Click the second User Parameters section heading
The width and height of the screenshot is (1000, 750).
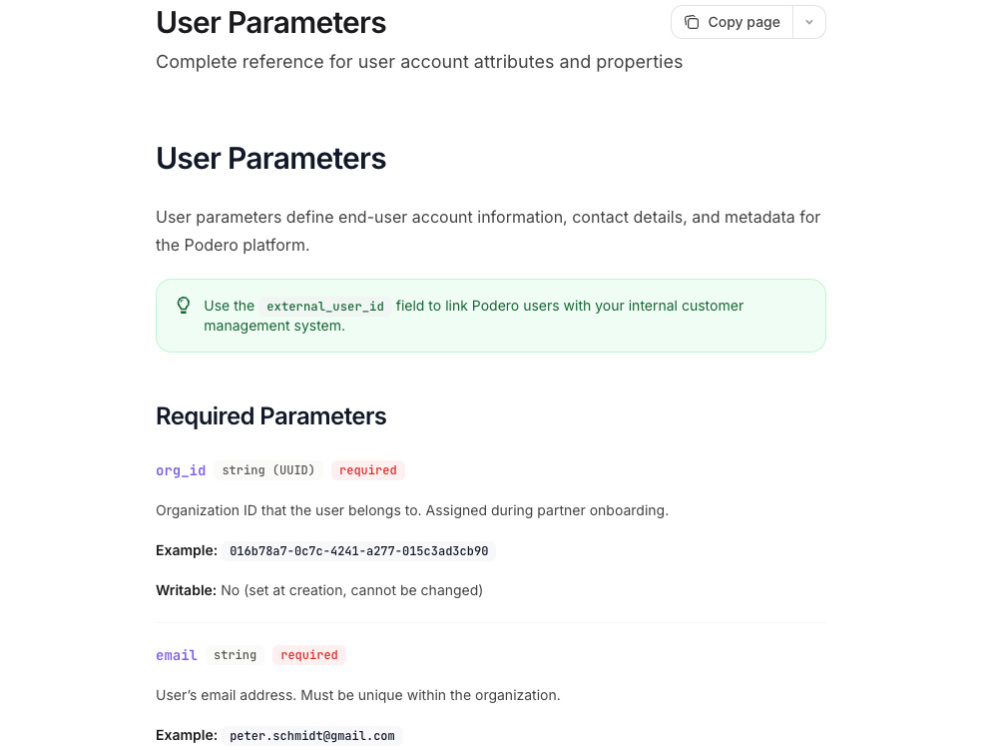coord(271,158)
